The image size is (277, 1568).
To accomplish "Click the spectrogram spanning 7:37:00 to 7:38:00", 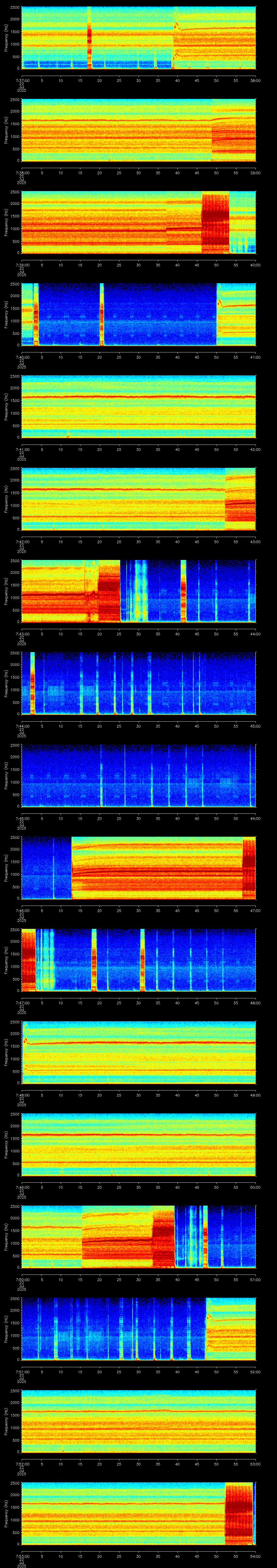I will 139,38.
